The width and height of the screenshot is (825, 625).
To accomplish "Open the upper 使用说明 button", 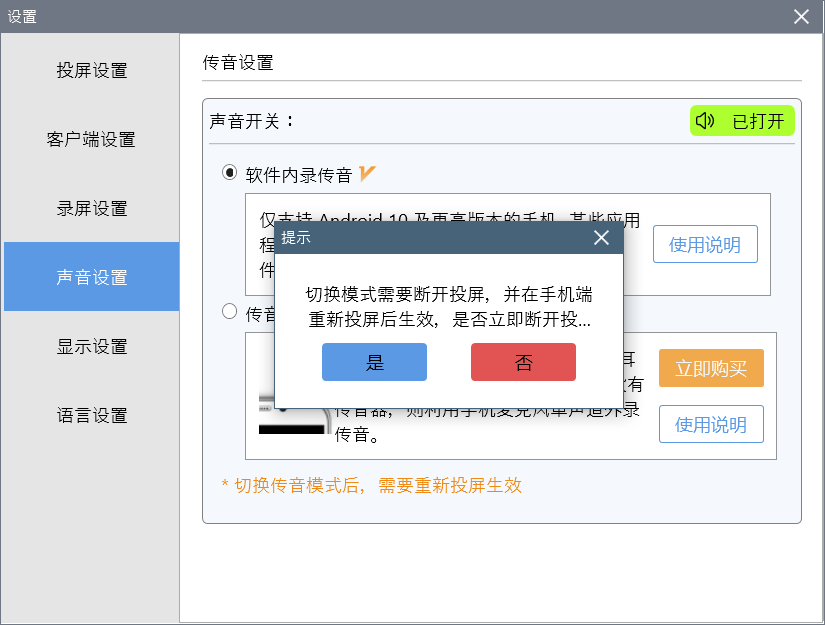I will click(705, 244).
